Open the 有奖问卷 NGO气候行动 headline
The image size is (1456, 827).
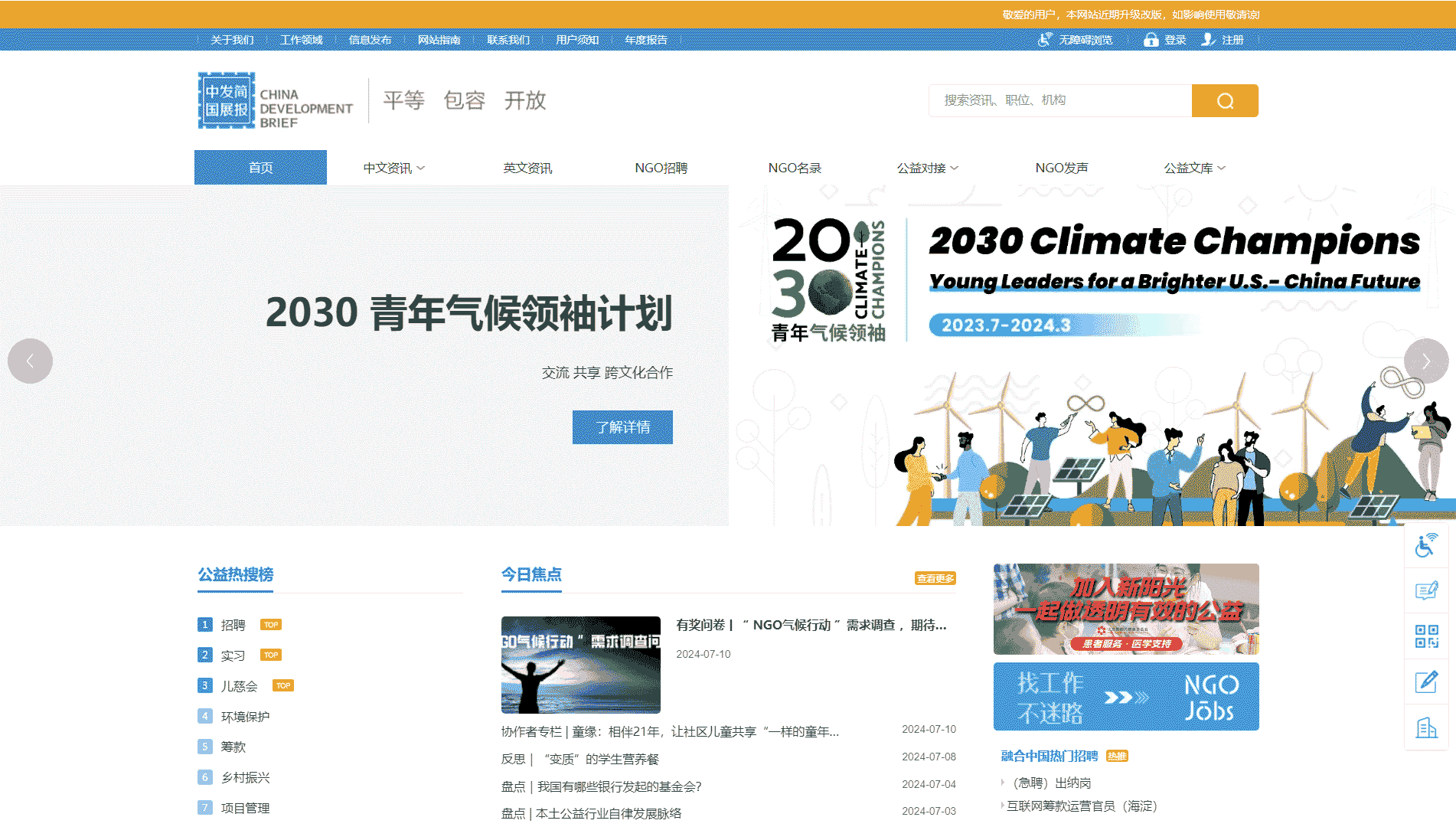(811, 625)
